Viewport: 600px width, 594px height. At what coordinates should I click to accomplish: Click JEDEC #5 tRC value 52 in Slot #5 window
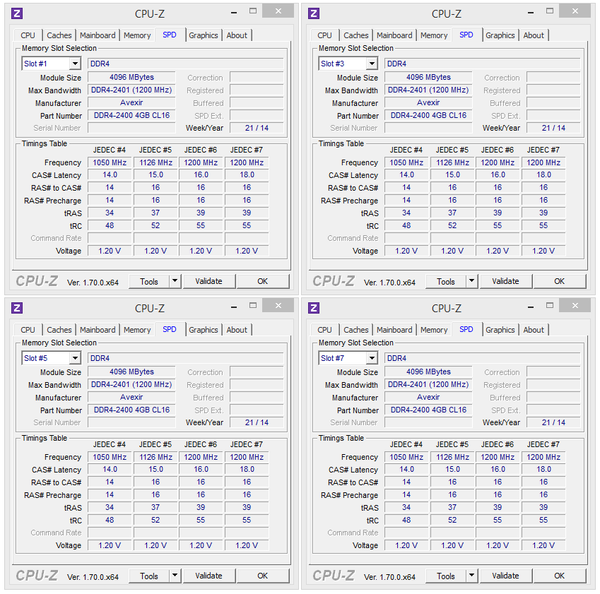coord(155,520)
